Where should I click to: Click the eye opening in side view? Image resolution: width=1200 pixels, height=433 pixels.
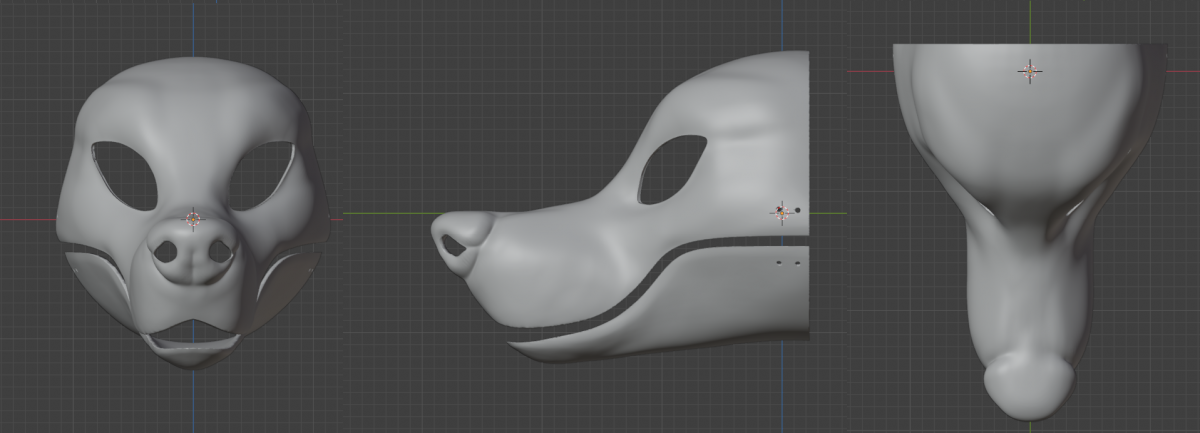[x=671, y=169]
